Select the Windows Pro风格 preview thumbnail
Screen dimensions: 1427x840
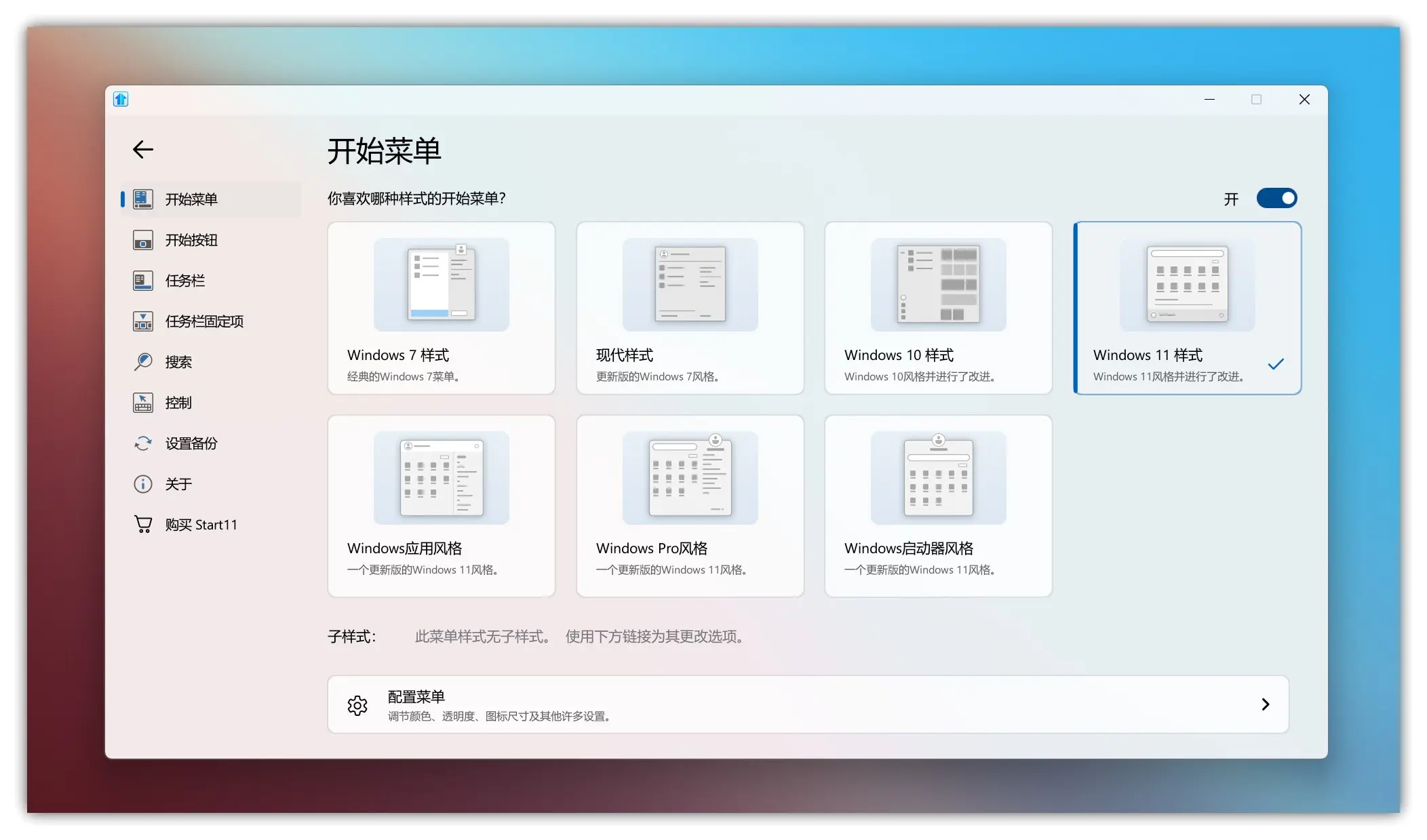[x=690, y=477]
